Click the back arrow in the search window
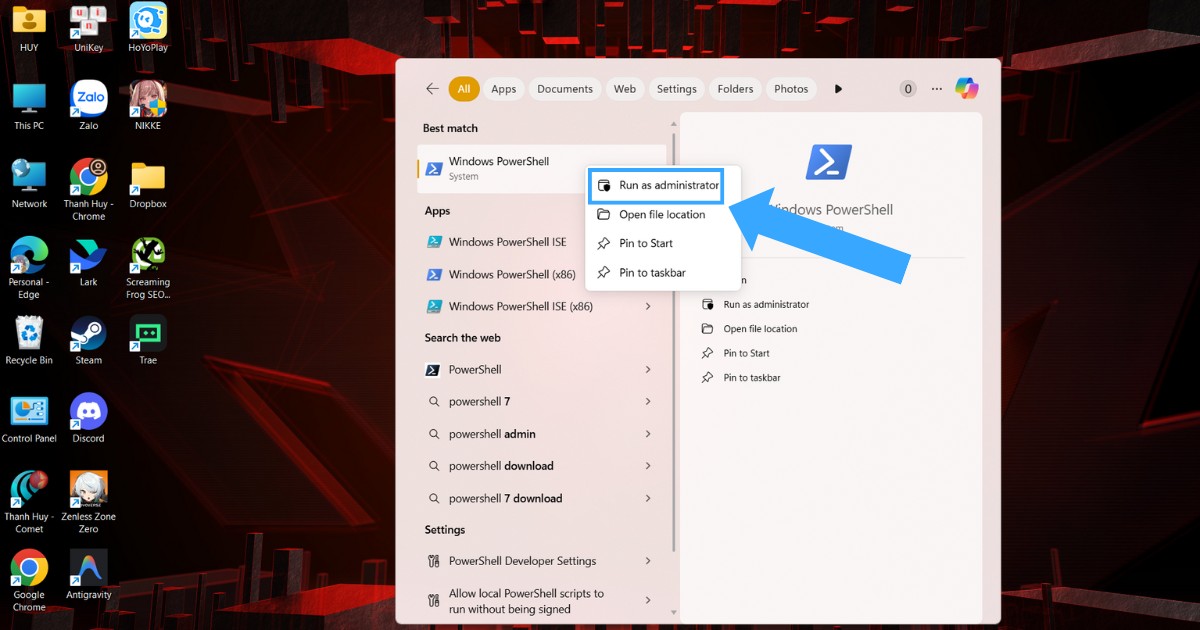Screen dimensions: 1200x630 tap(431, 88)
